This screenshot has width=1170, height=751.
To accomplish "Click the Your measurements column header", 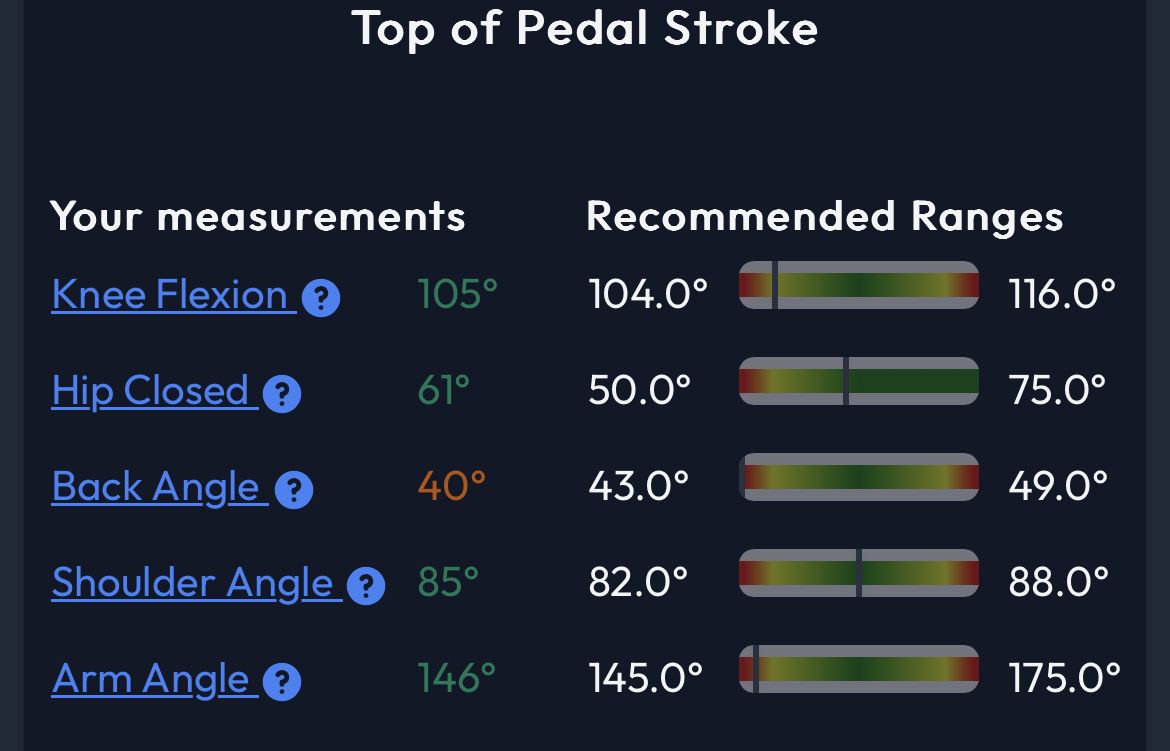I will pos(258,216).
